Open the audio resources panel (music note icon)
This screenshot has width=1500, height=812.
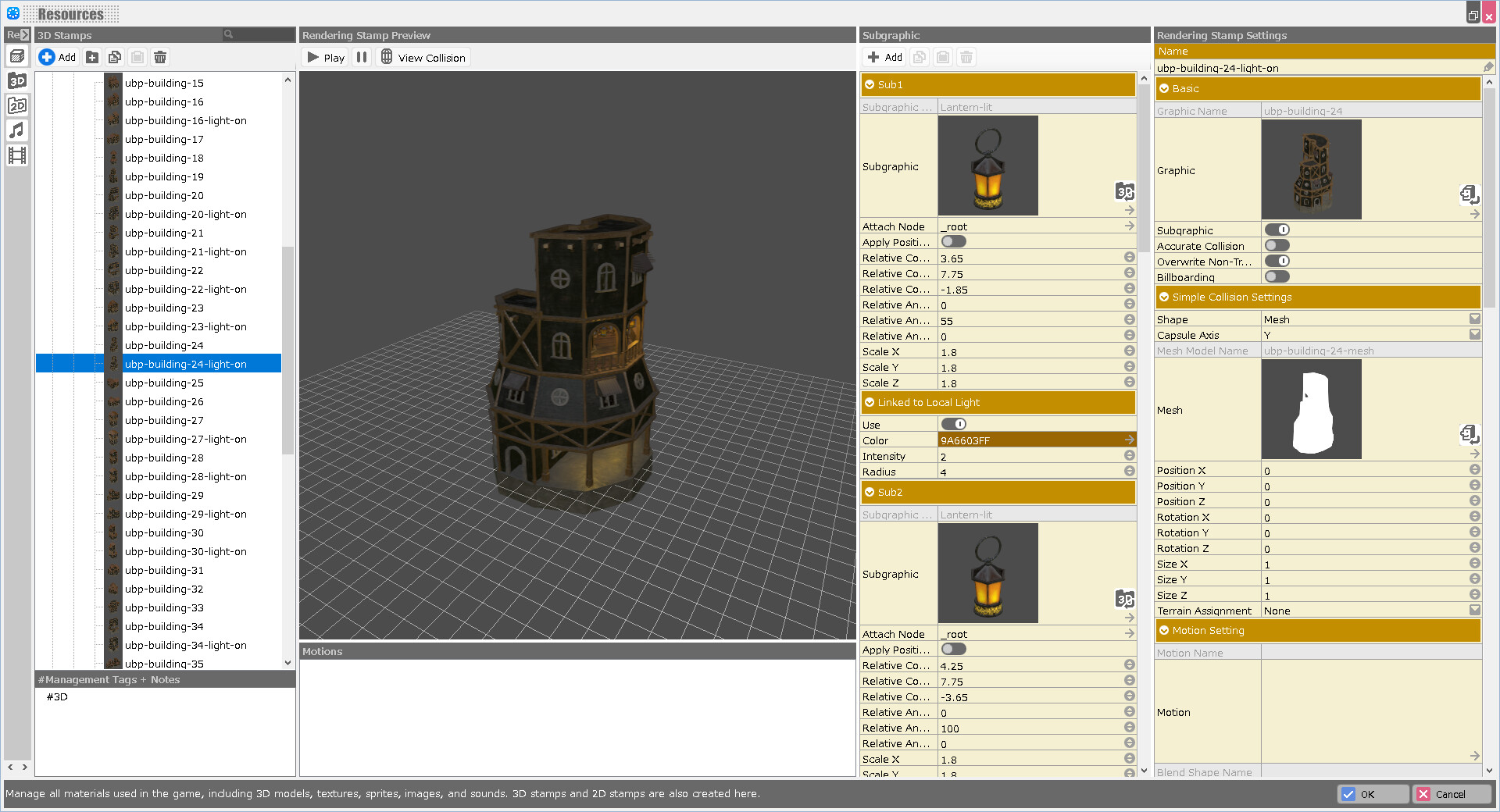(16, 130)
